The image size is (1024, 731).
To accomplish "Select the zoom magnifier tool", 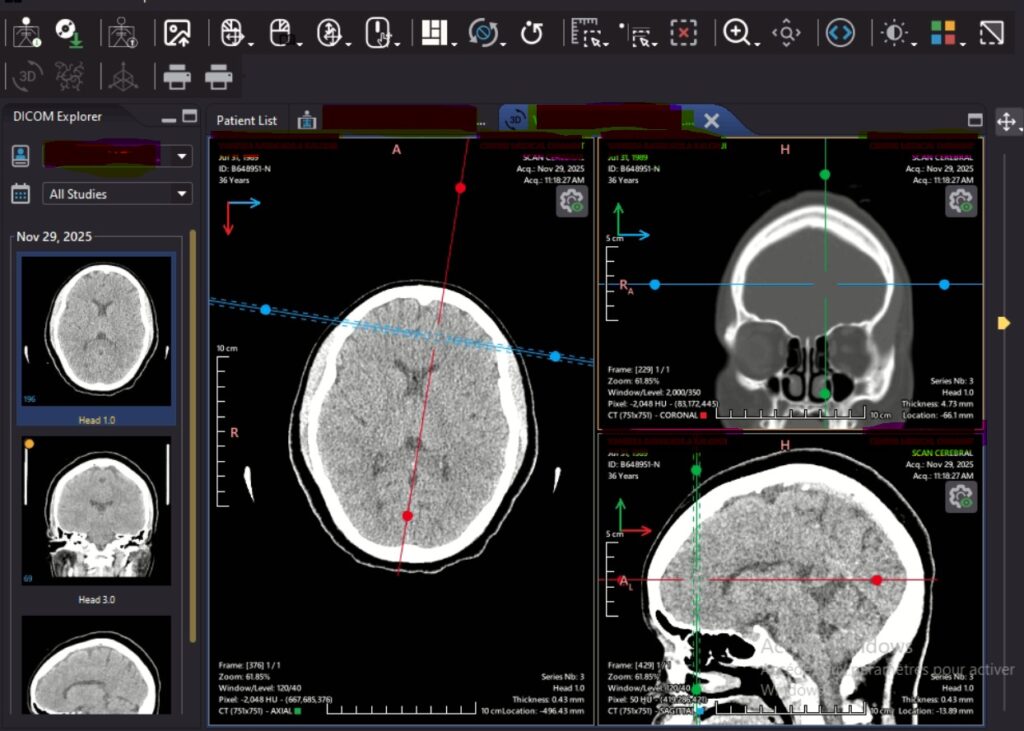I will click(737, 33).
